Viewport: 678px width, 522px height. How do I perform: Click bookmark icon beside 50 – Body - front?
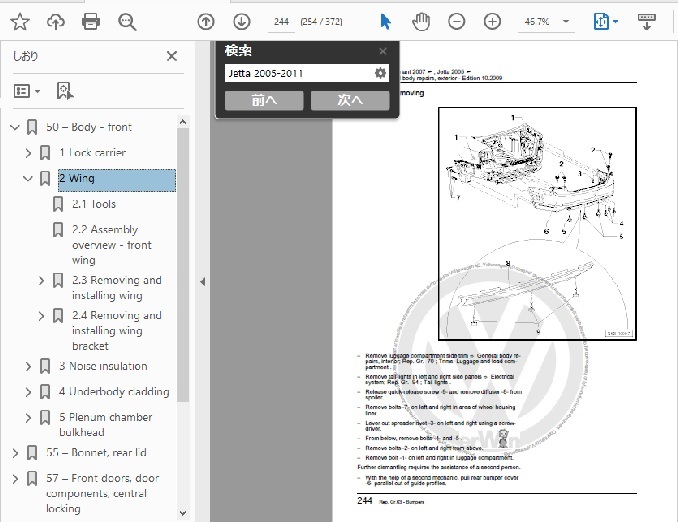click(32, 127)
